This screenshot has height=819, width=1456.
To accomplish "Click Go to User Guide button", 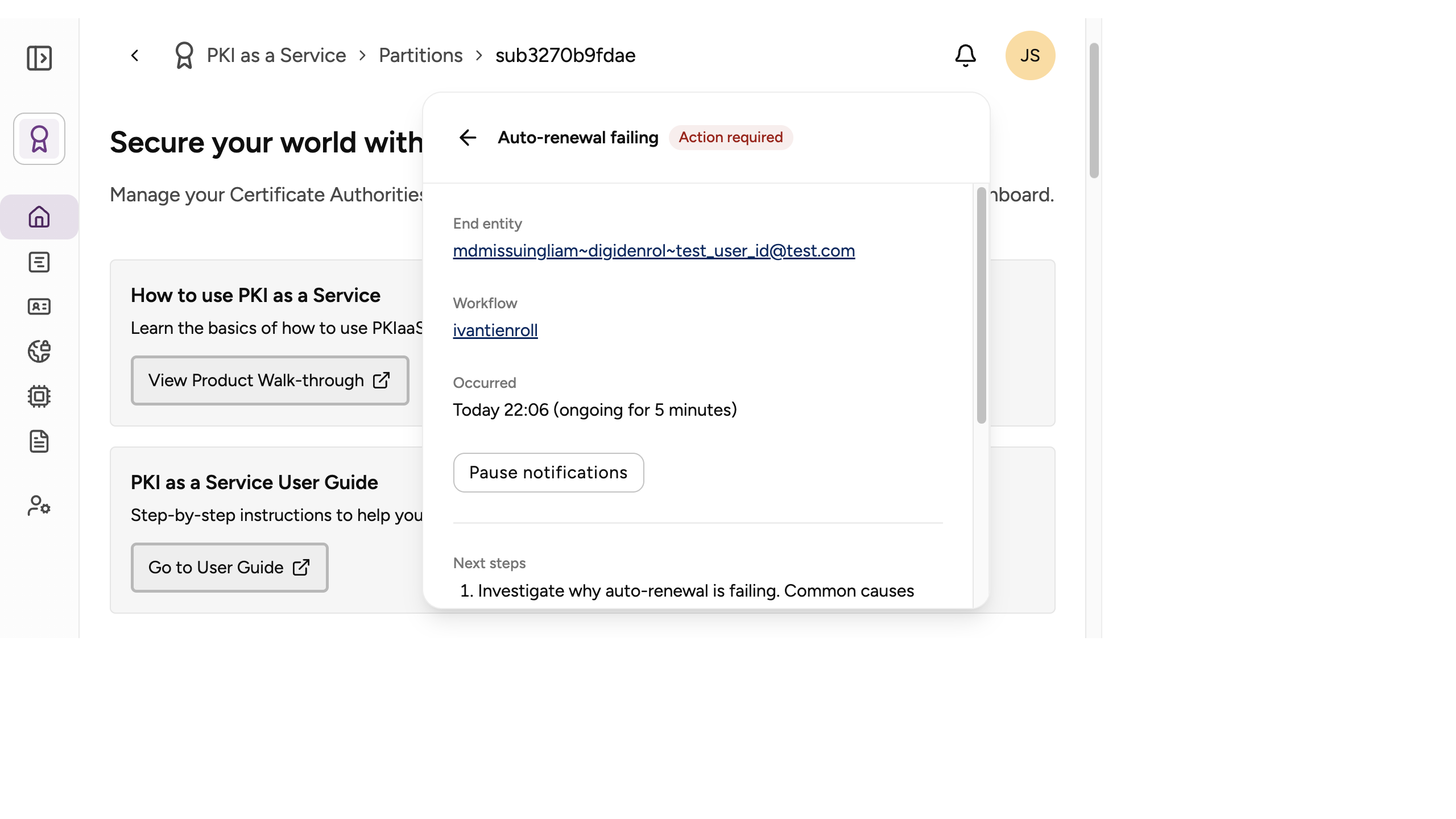I will [x=229, y=568].
